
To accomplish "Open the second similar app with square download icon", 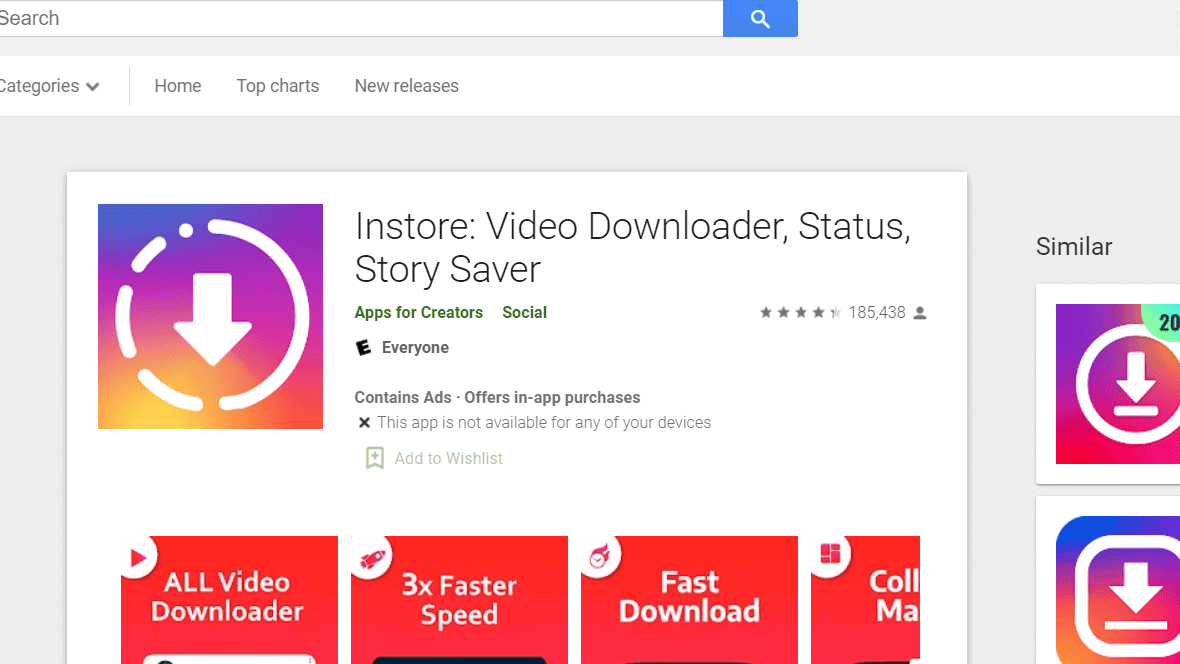I will tap(1118, 590).
